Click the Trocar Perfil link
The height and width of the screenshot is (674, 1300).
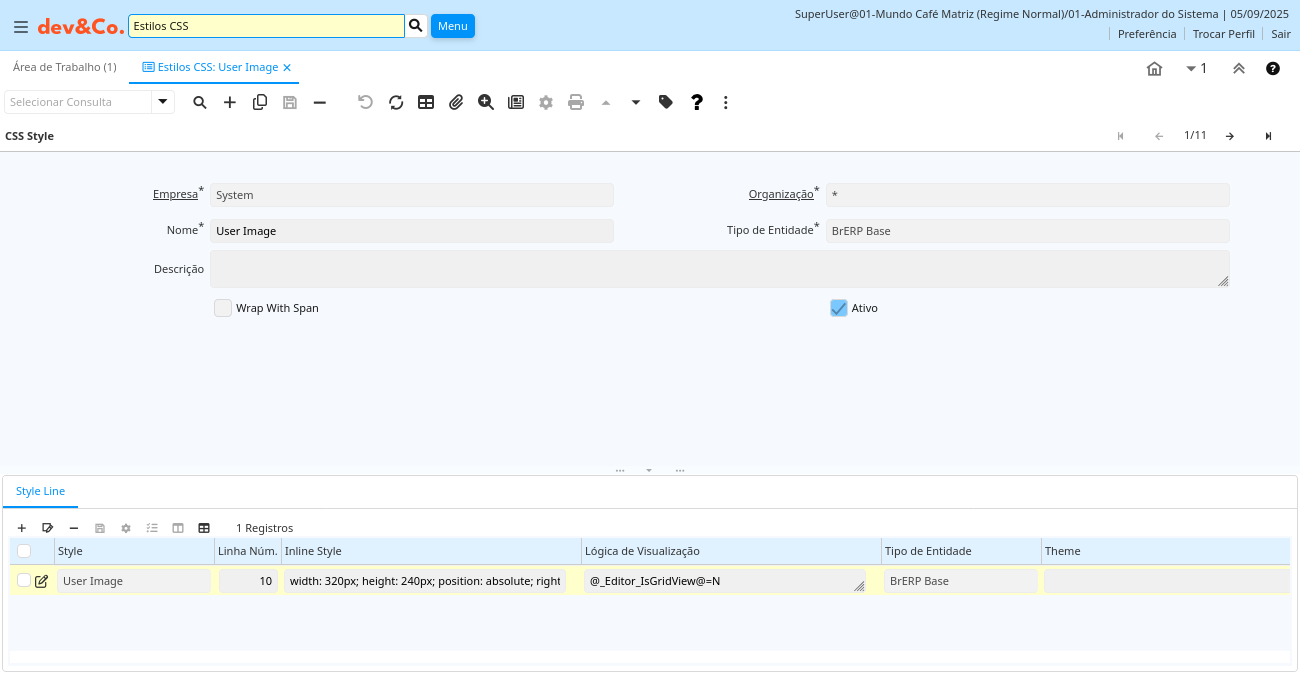click(x=1223, y=34)
